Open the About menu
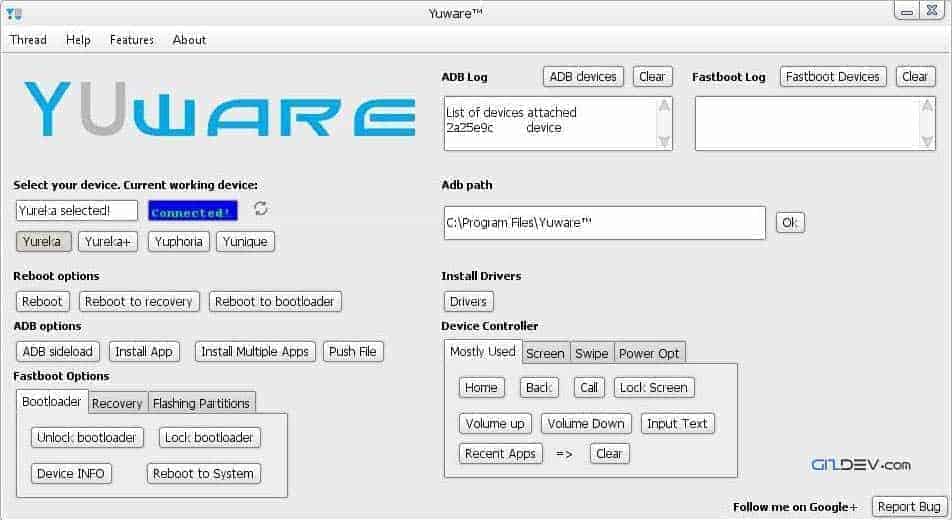Screen dimensions: 952x520 (189, 40)
